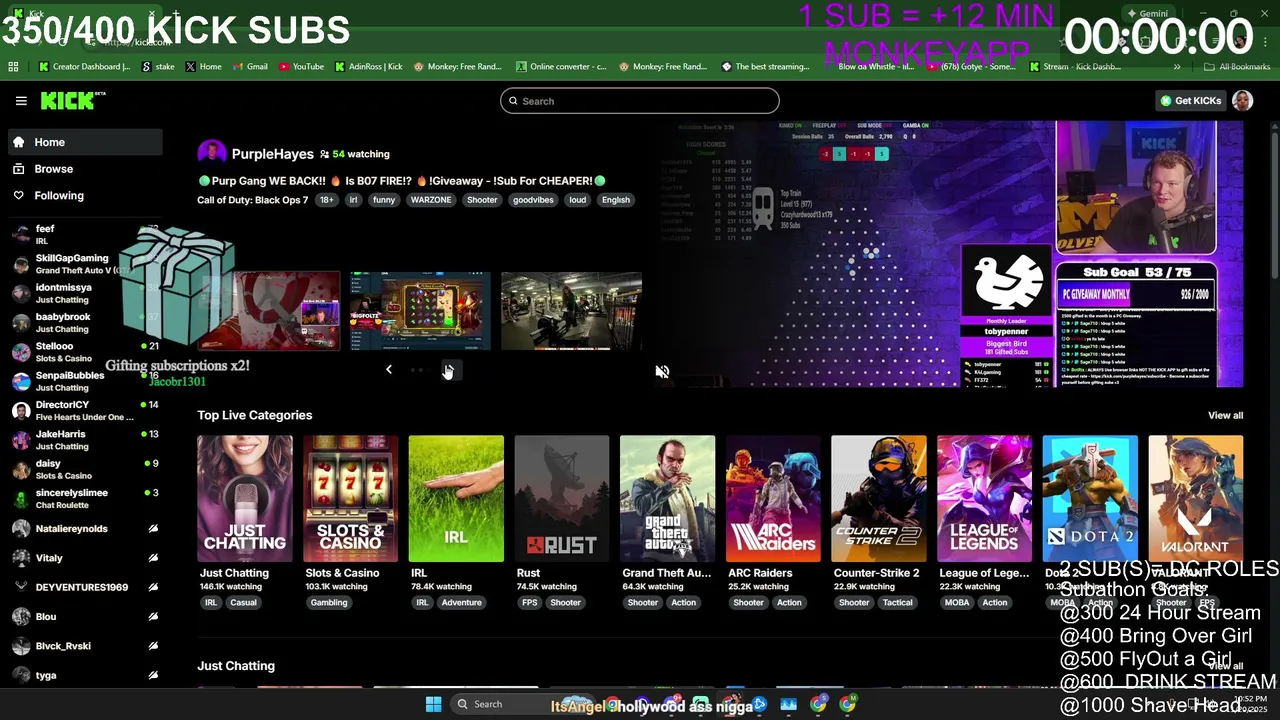Open offline tyga channel
Viewport: 1280px width, 720px height.
(x=84, y=675)
